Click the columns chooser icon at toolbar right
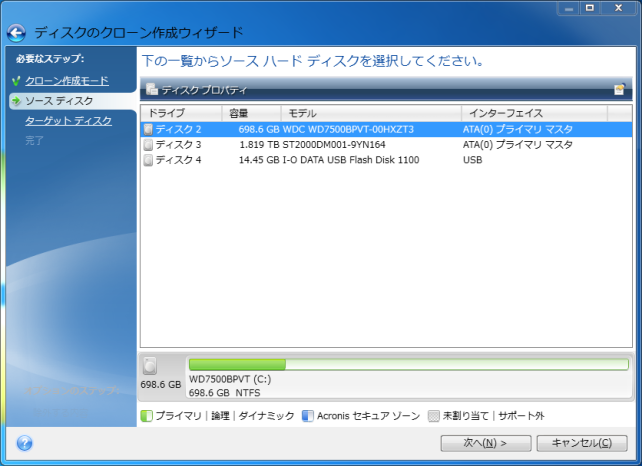 click(620, 89)
